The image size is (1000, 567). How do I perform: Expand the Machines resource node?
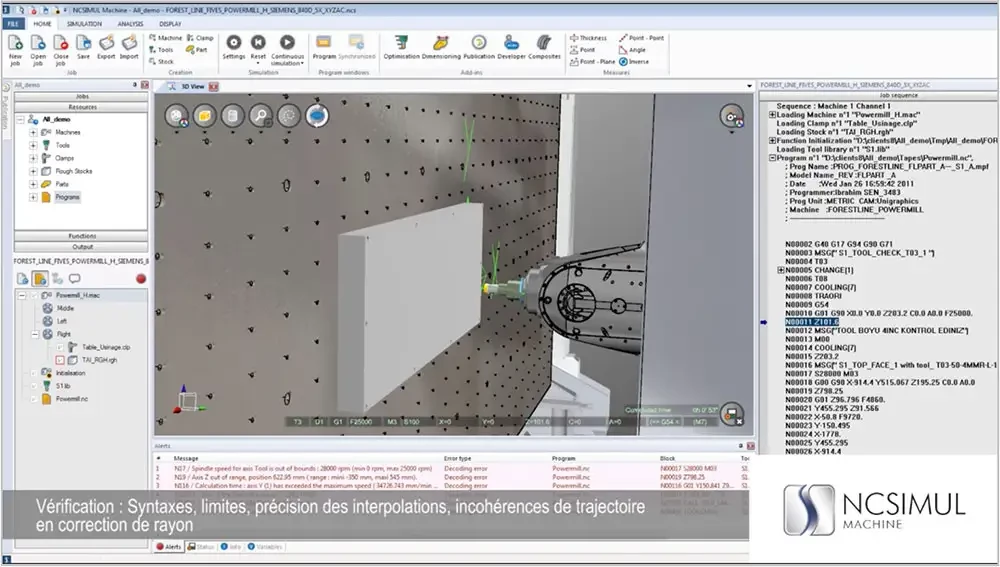click(33, 132)
